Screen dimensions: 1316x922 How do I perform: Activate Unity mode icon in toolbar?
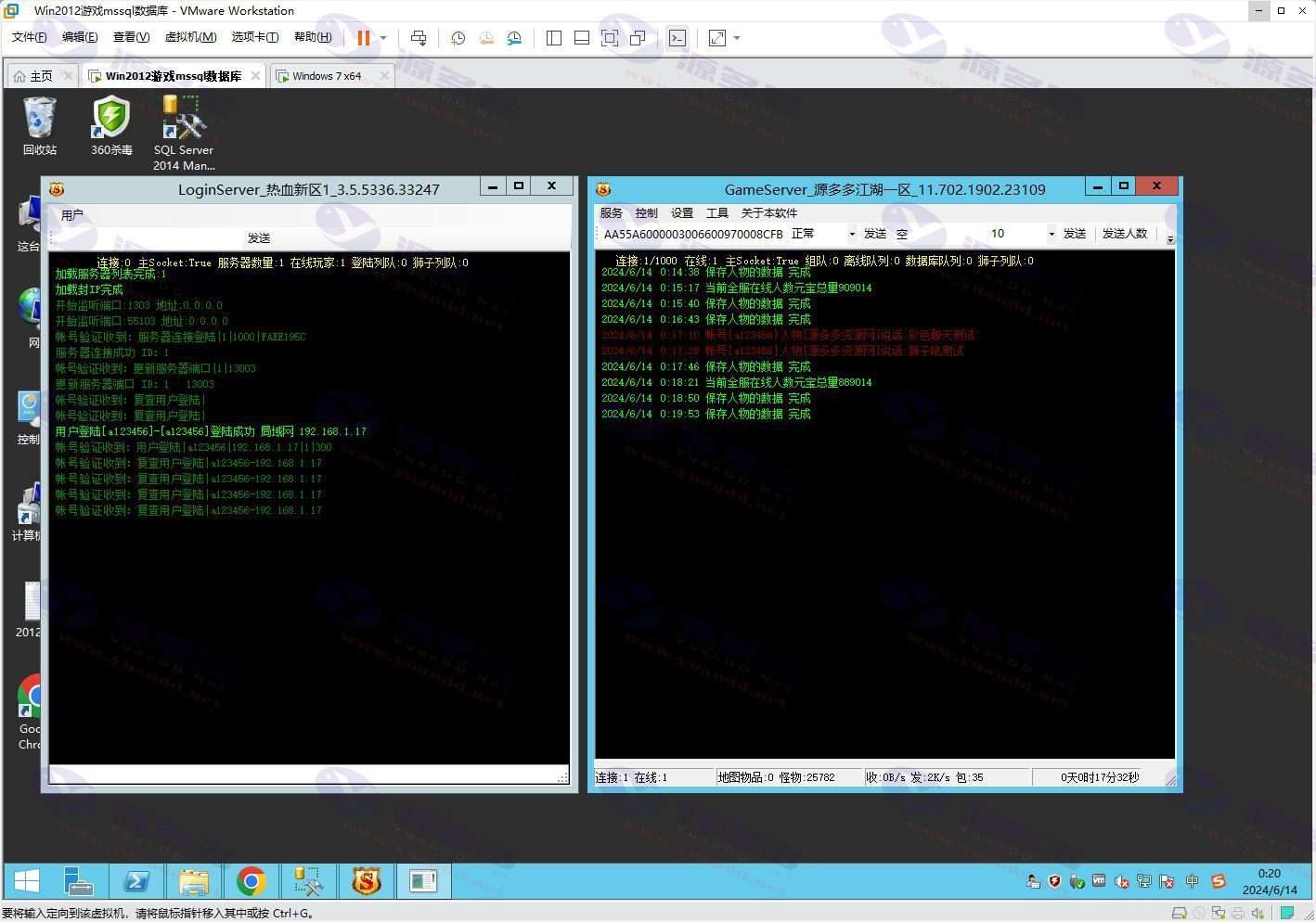638,38
